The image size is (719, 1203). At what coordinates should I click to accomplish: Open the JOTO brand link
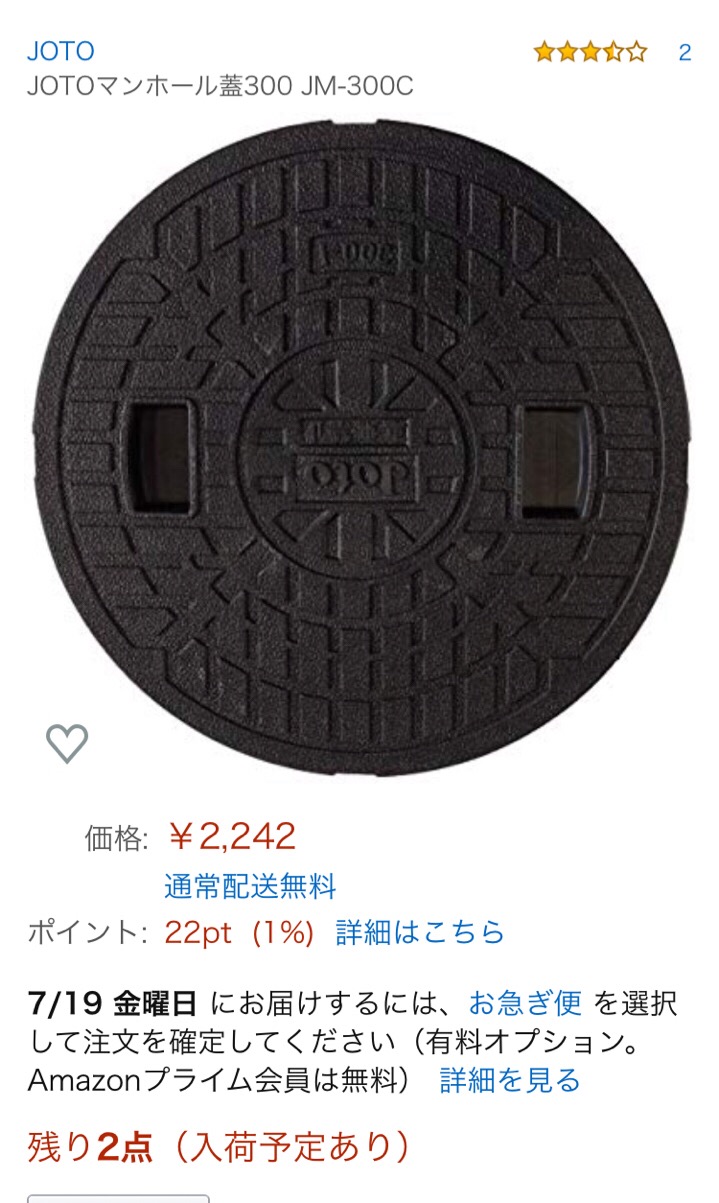tap(61, 51)
